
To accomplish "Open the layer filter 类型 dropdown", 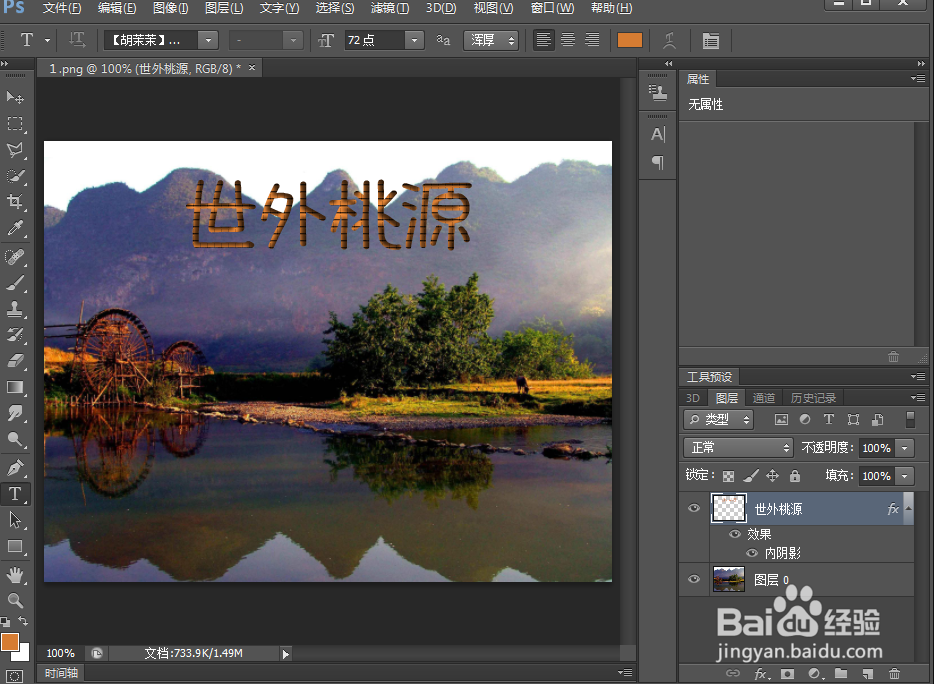I will coord(718,419).
